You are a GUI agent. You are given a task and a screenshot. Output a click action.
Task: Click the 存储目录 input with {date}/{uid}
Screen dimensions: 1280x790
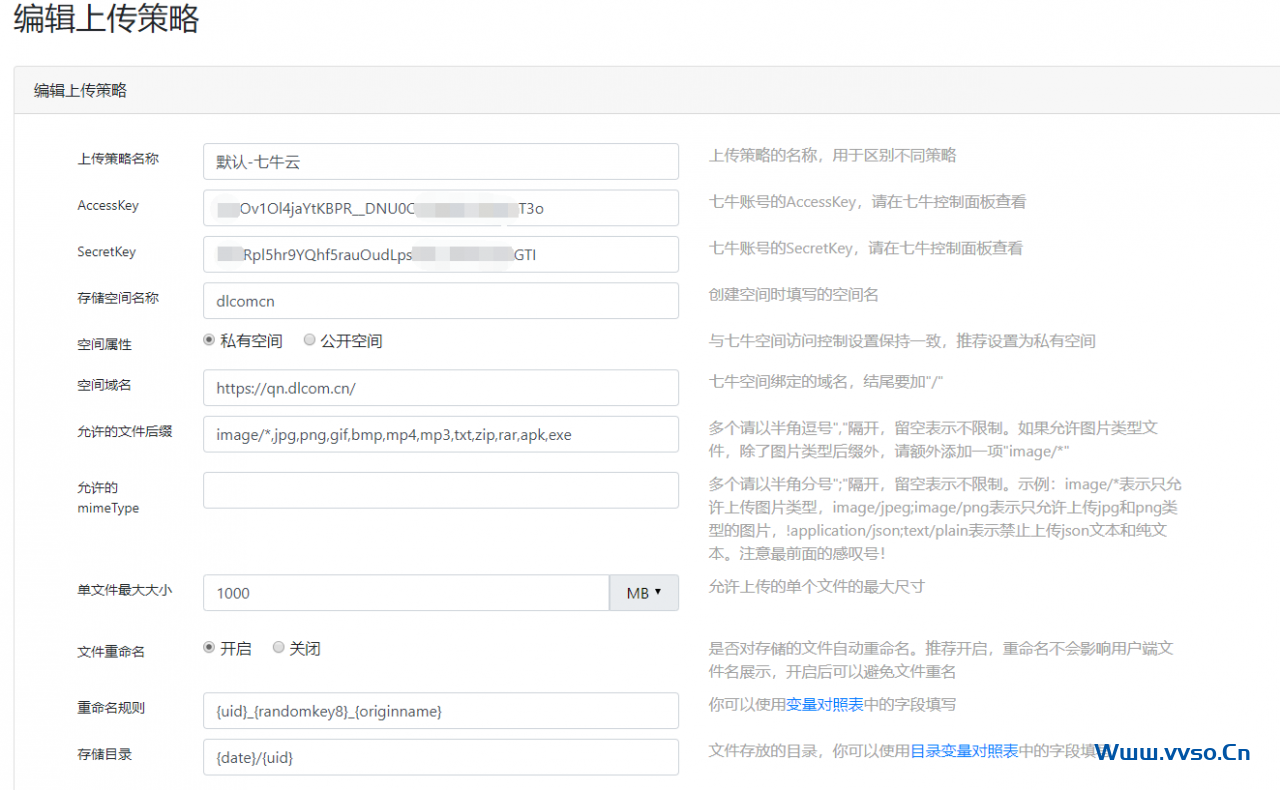click(x=440, y=757)
